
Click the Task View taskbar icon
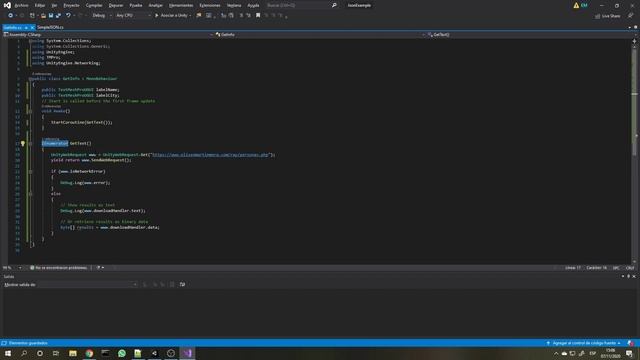pyautogui.click(x=56, y=353)
